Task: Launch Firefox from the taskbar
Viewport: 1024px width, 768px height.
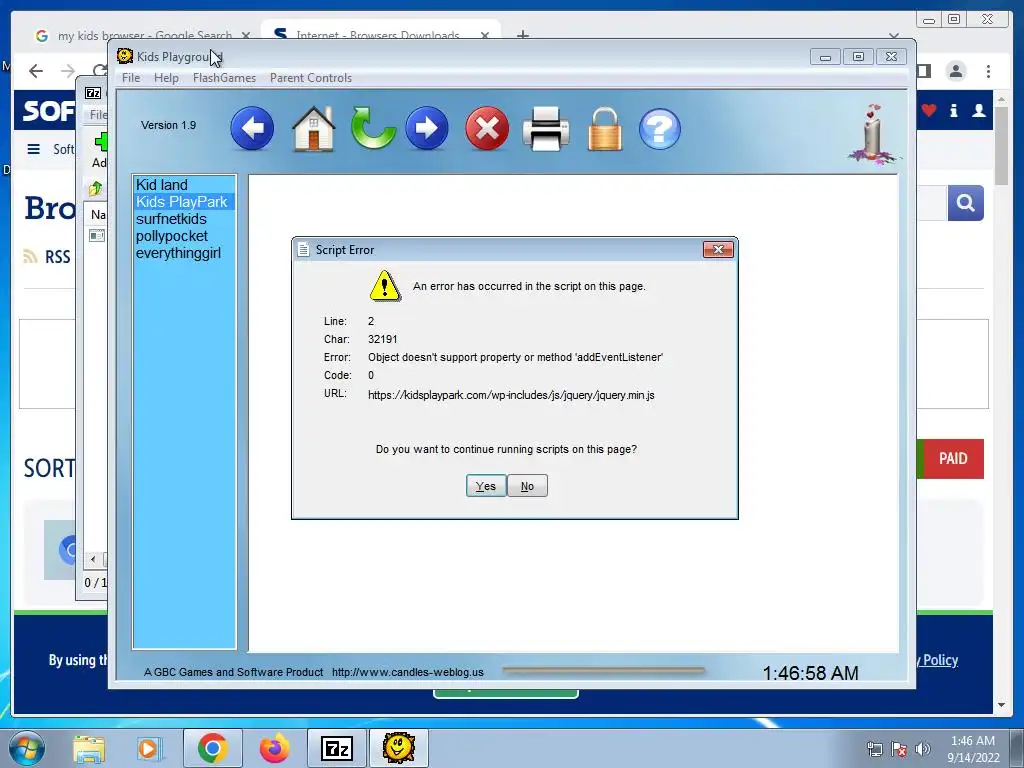Action: click(x=274, y=748)
